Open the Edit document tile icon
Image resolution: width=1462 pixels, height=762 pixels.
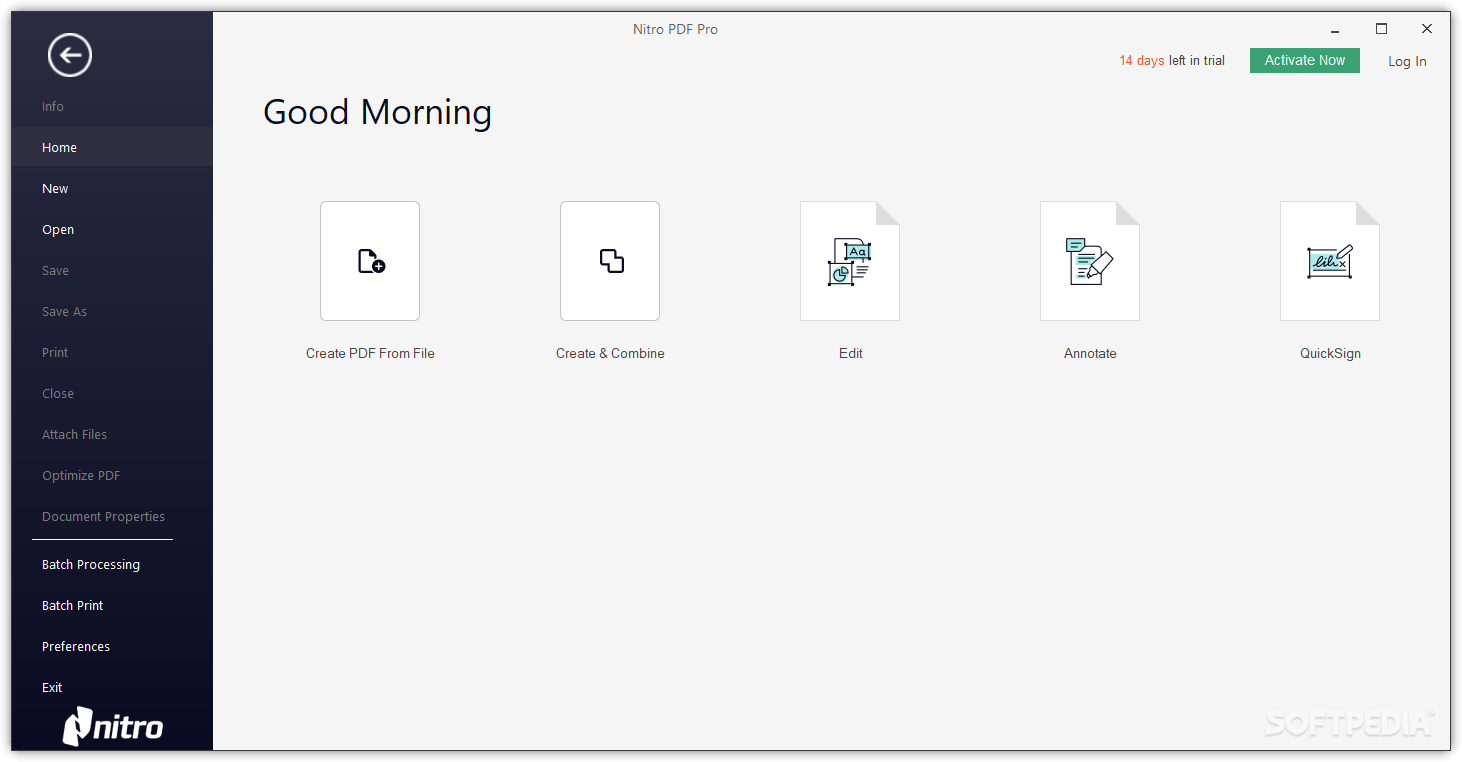pos(850,261)
